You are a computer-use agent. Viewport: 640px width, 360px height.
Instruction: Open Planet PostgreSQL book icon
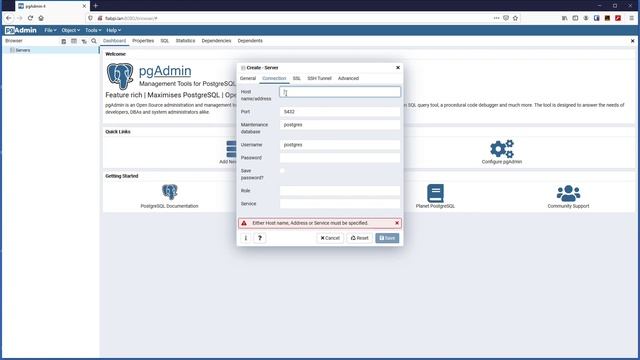435,193
